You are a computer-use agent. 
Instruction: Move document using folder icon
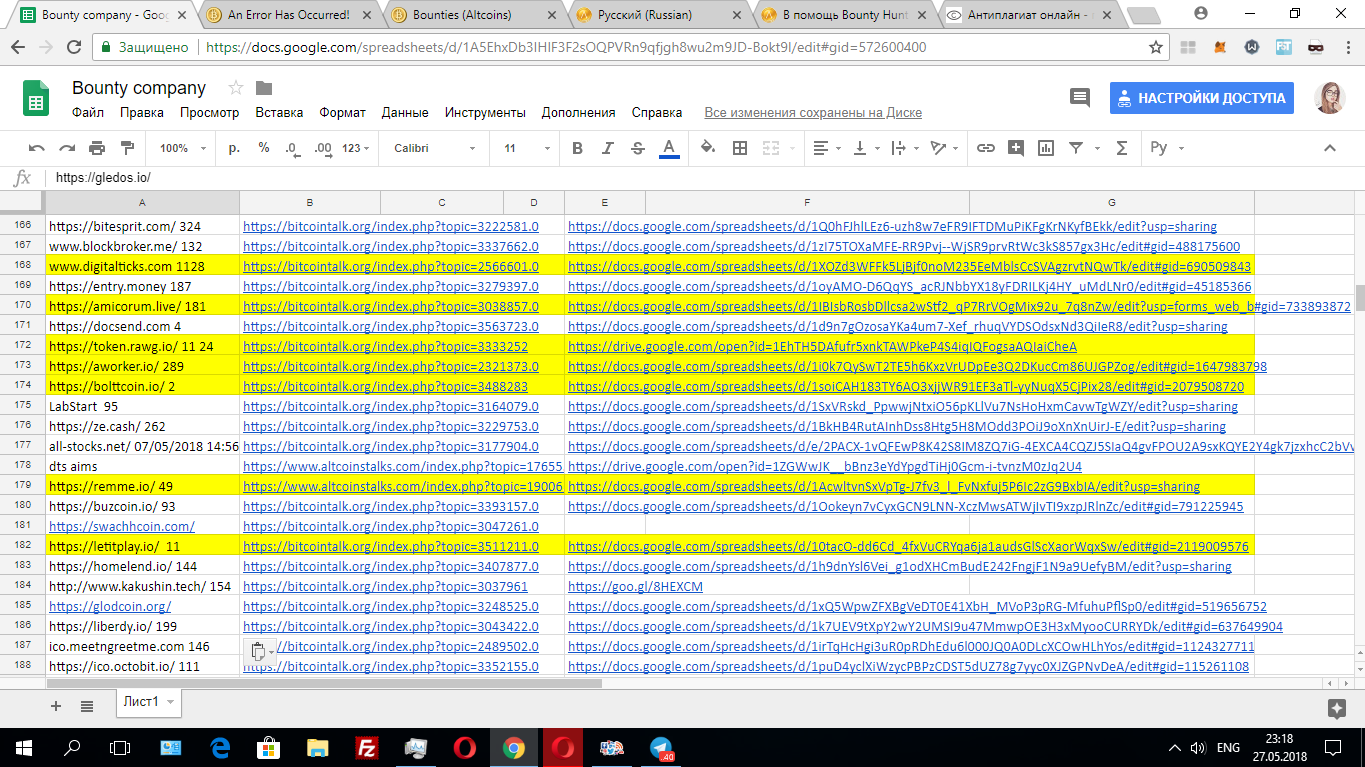pyautogui.click(x=264, y=88)
